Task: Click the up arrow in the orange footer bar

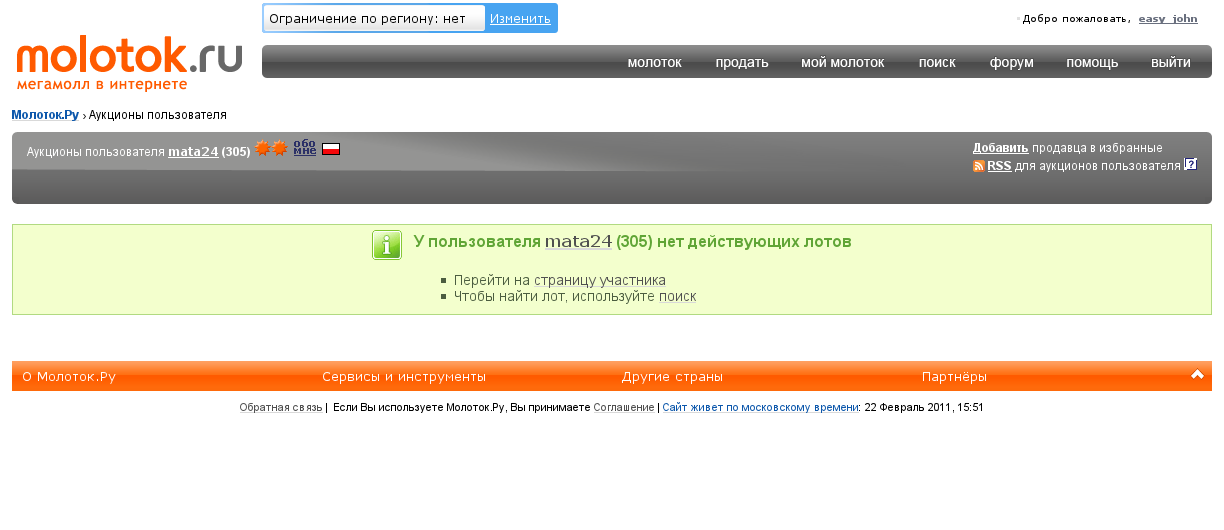Action: [1197, 375]
